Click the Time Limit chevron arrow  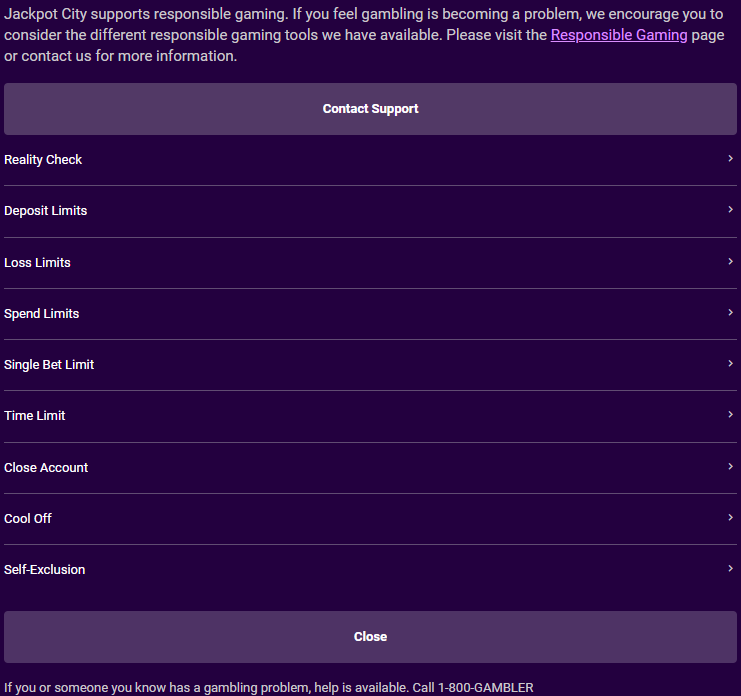pos(730,415)
